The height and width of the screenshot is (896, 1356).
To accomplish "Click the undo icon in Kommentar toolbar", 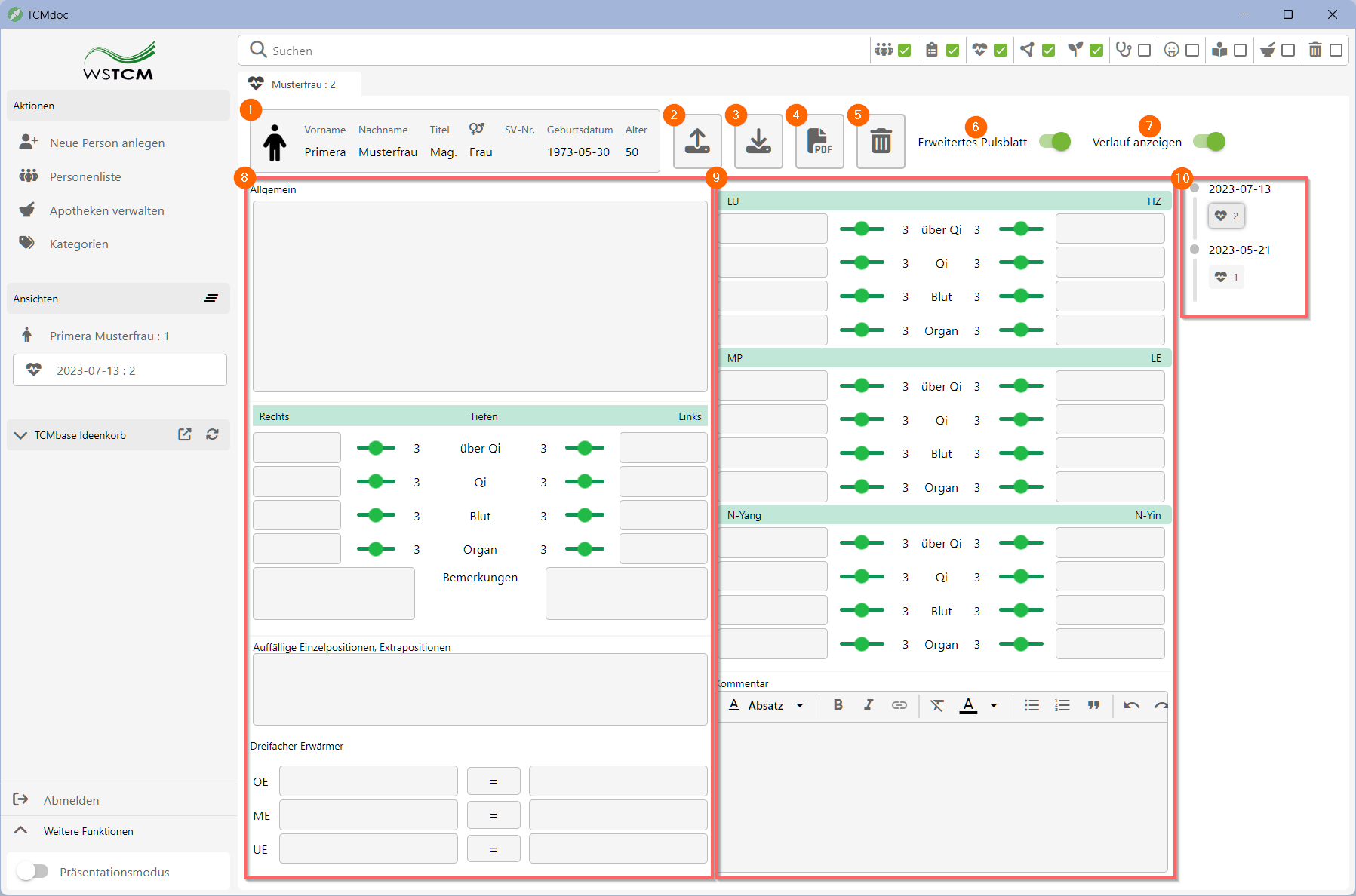I will pos(1131,705).
